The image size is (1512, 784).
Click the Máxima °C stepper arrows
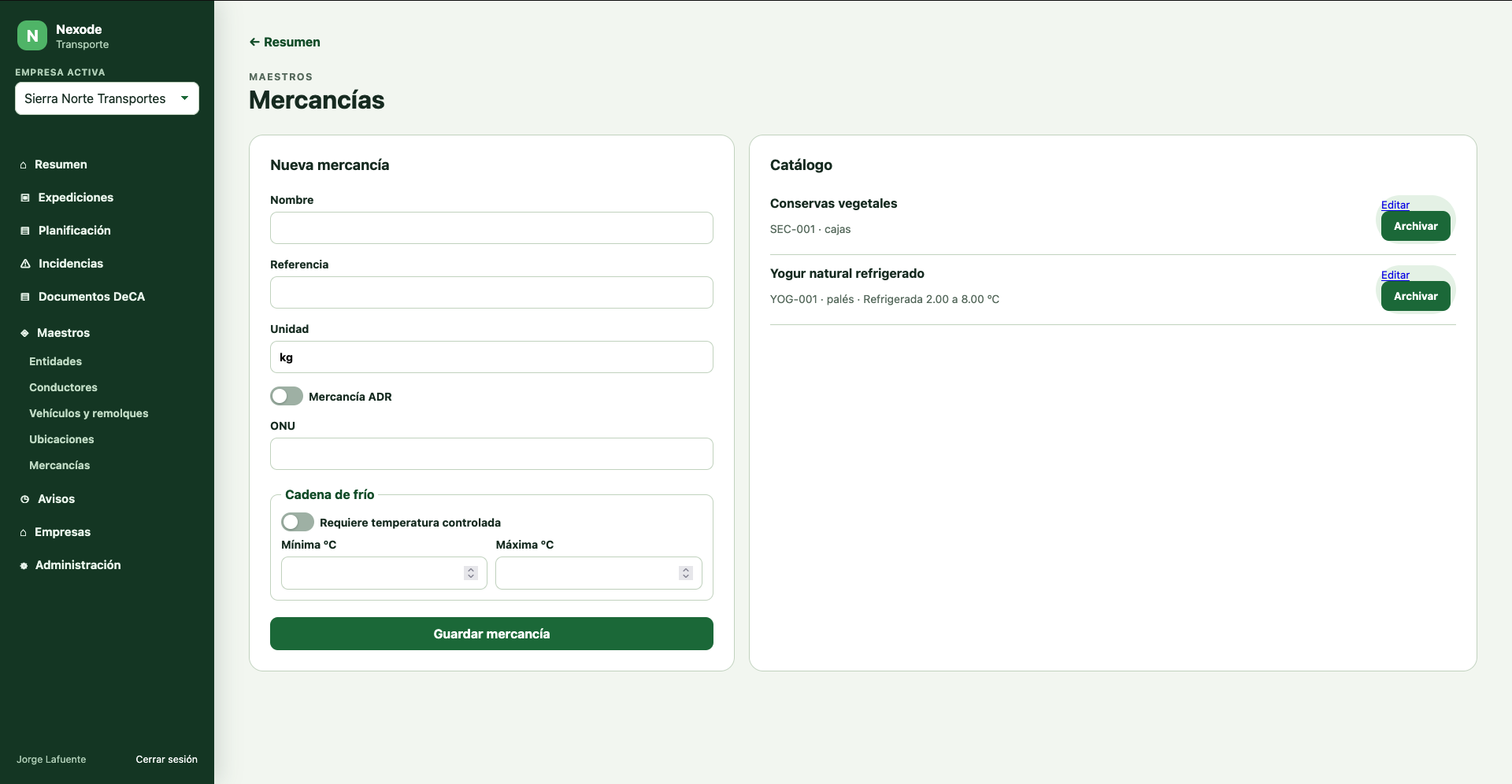(x=686, y=573)
